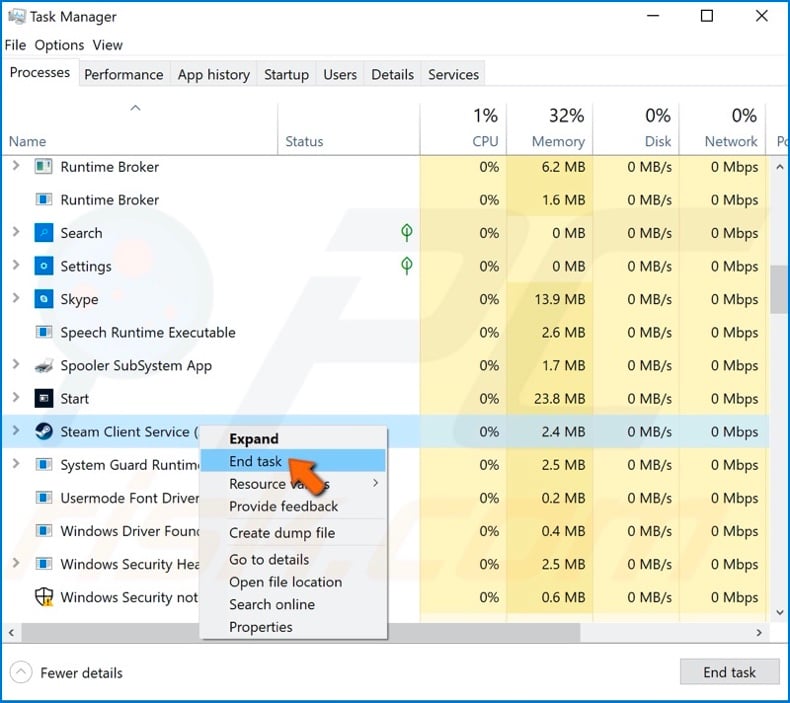Click the suspended leaf icon for Search
The width and height of the screenshot is (790, 703).
(407, 232)
